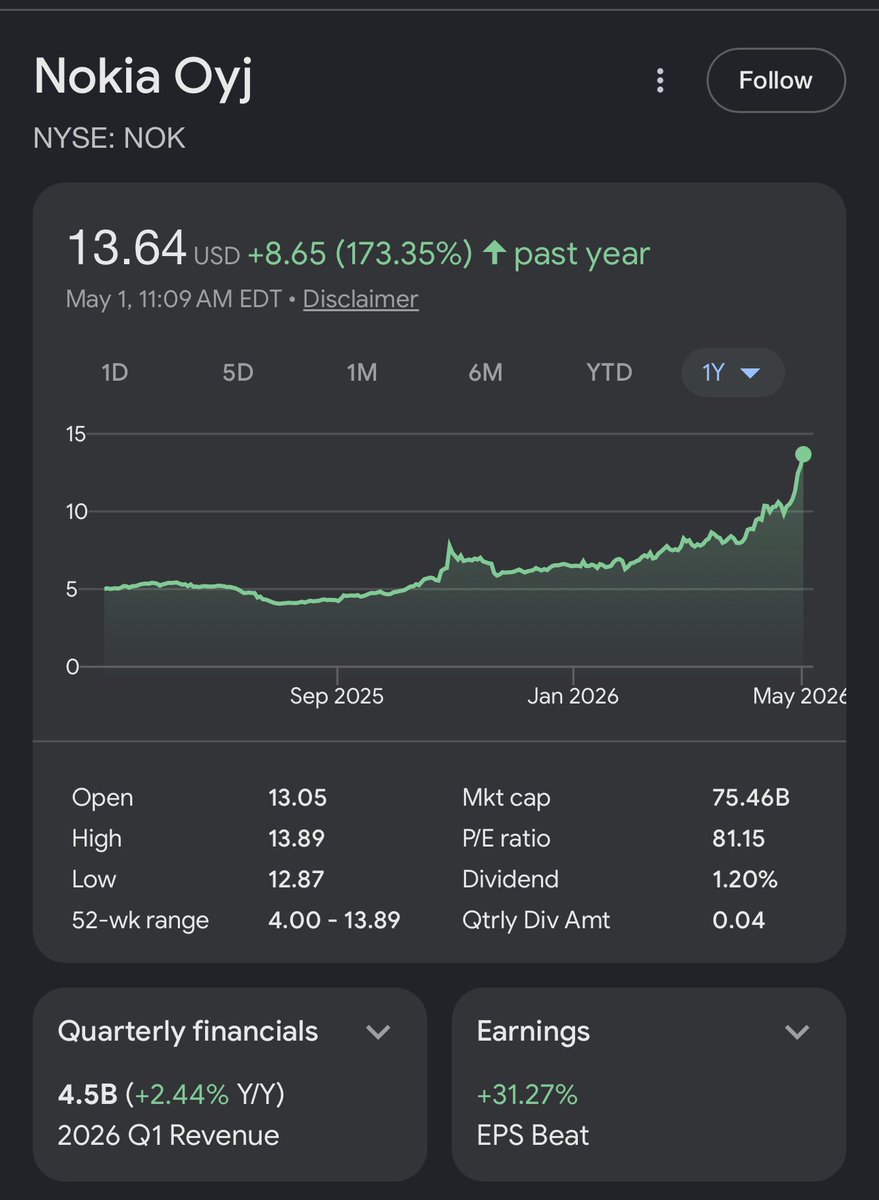Click the Open value 13.05
This screenshot has height=1200, width=879.
pos(297,798)
